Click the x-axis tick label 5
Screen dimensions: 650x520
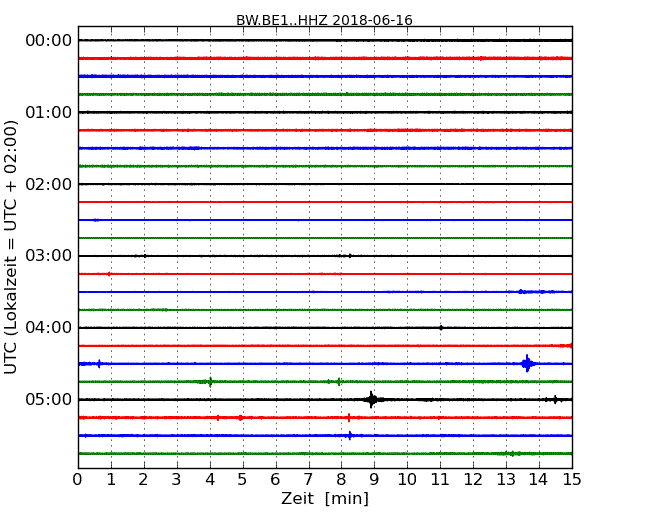click(x=242, y=480)
